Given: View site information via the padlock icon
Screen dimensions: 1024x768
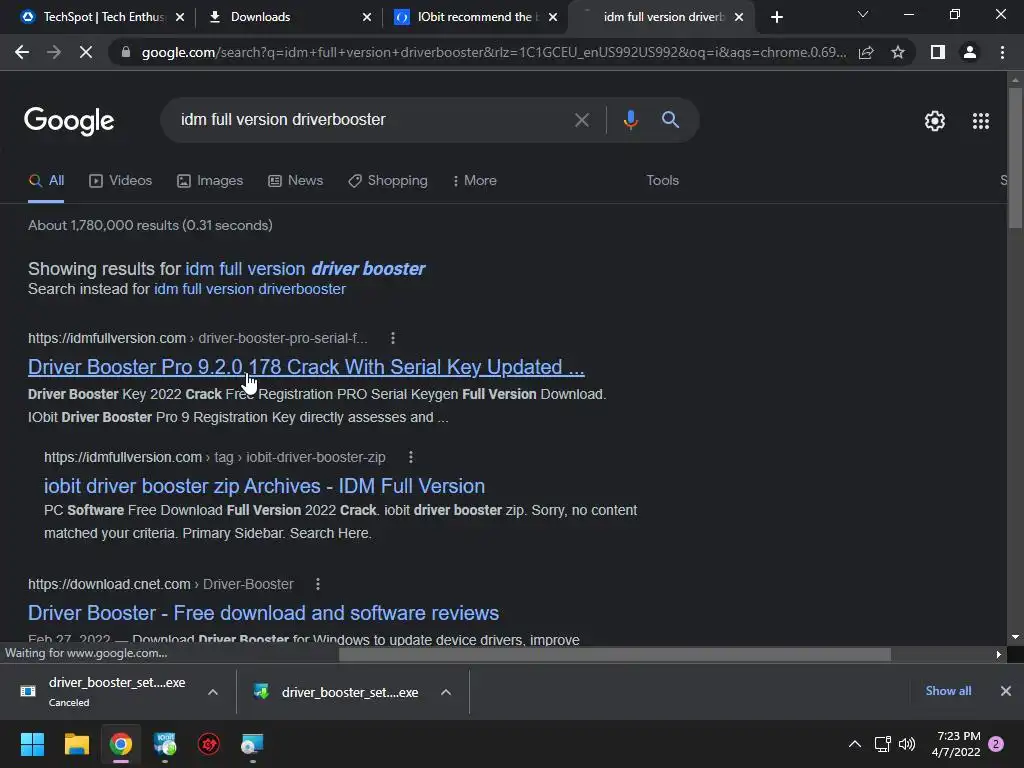Looking at the screenshot, I should pos(126,52).
